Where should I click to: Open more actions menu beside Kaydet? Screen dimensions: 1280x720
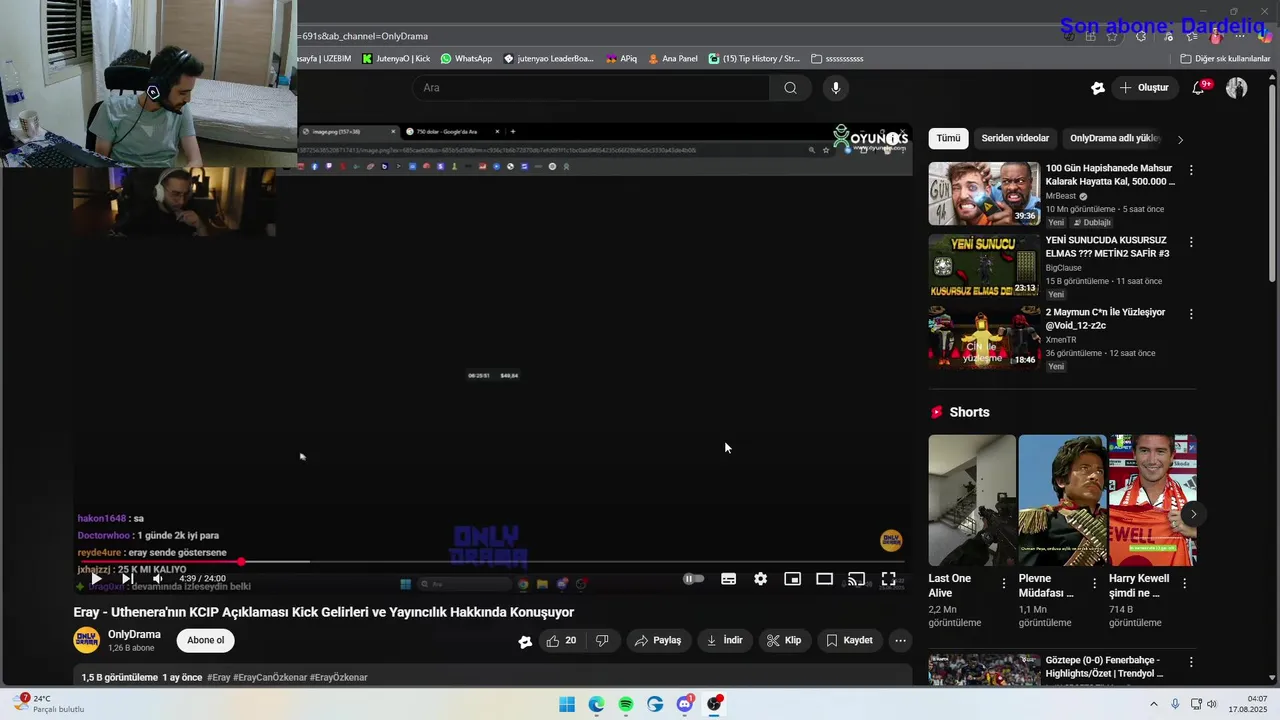(x=900, y=640)
